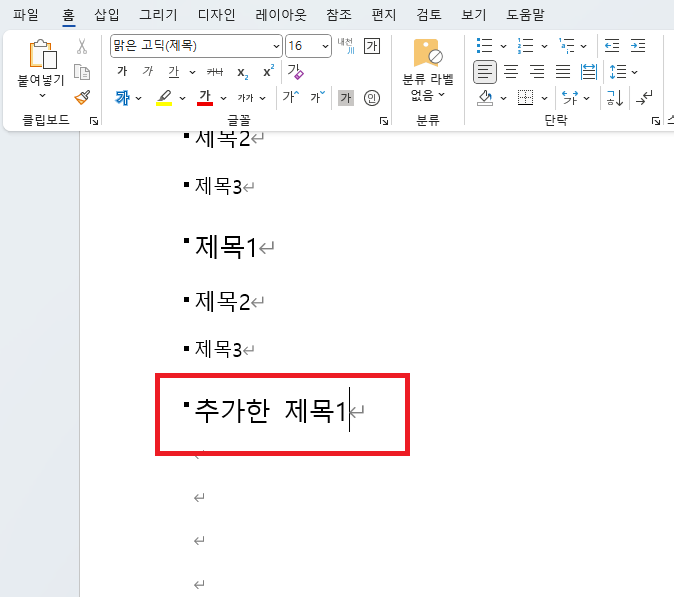This screenshot has width=674, height=597.
Task: Increase paragraph indent
Action: click(x=638, y=46)
